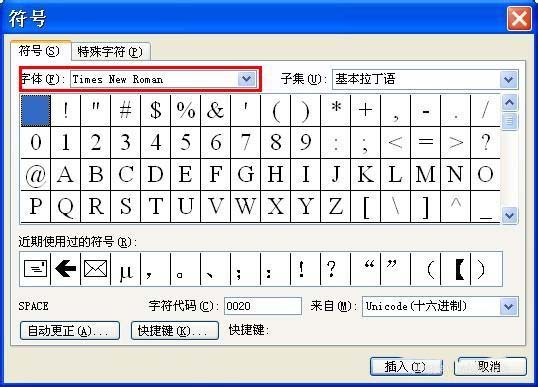Screen dimensions: 538x387
Task: Select the recent left parenthesis symbol
Action: coord(426,269)
